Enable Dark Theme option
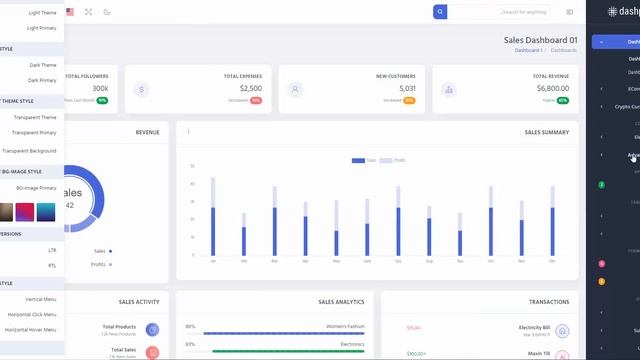Screen dimensions: 640x360 [x=43, y=65]
